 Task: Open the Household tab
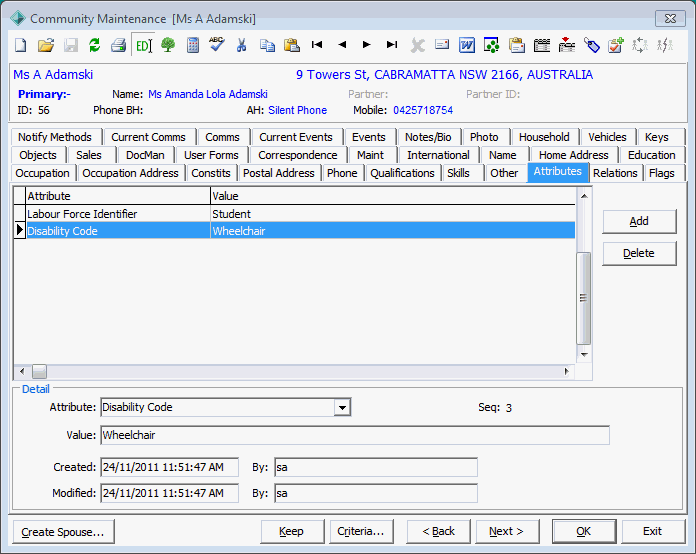coord(544,137)
